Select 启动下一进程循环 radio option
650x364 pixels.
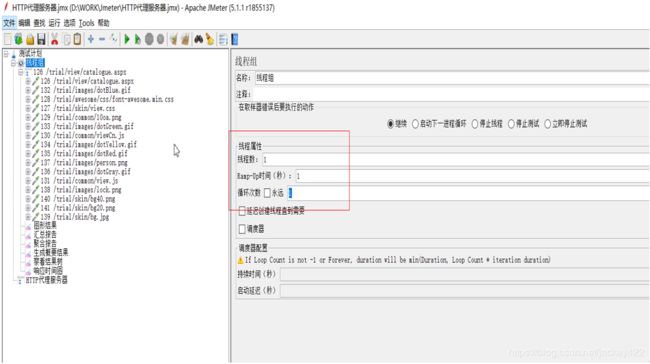coord(415,124)
